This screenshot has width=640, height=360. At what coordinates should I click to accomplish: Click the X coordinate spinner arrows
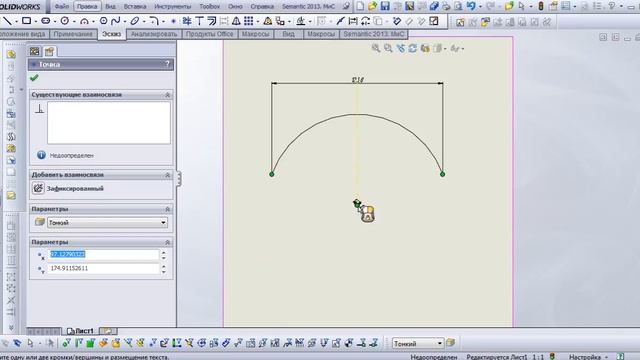163,255
